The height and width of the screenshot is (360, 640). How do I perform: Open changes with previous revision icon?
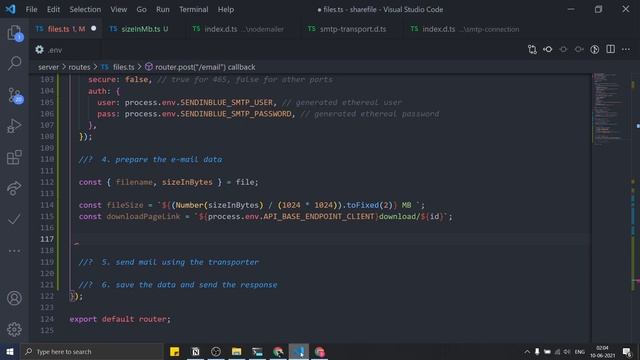tap(548, 50)
